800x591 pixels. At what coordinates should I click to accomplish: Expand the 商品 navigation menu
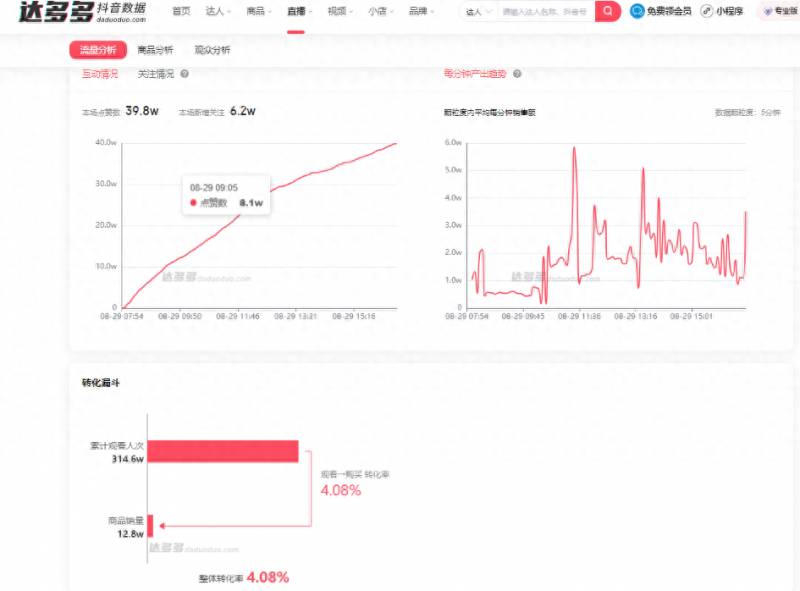coord(259,11)
